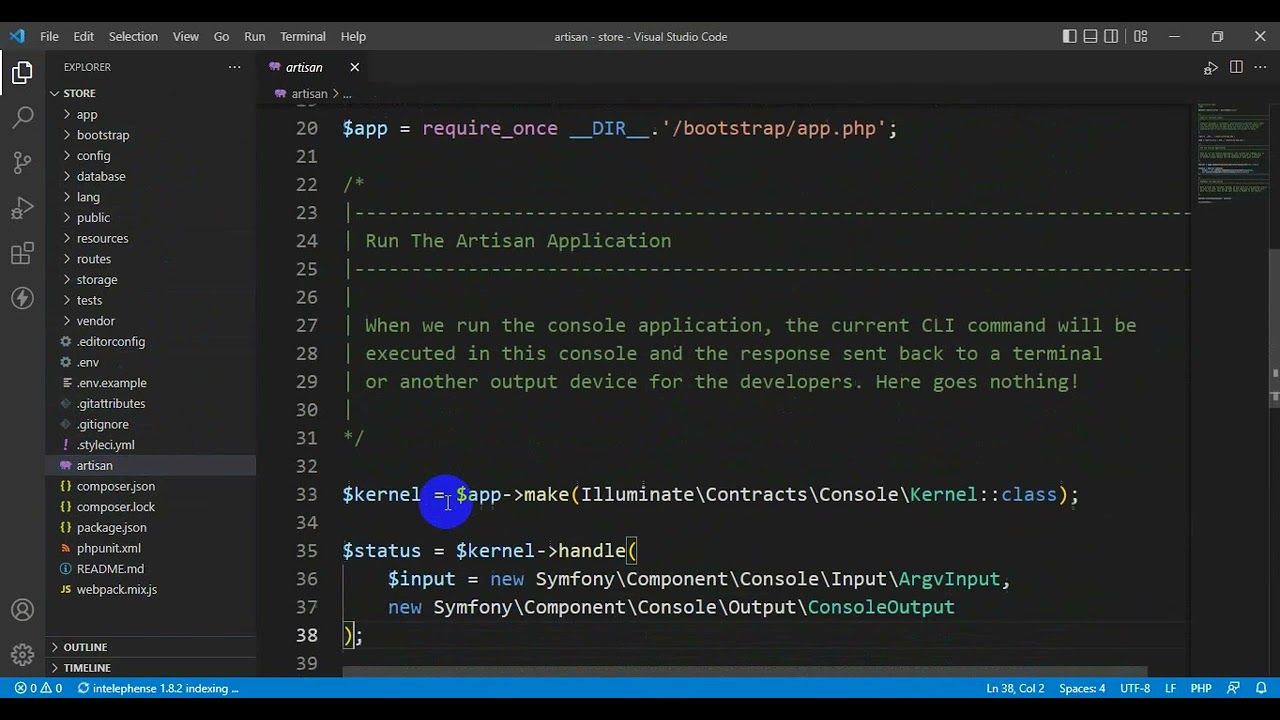Open the Terminal menu
Image resolution: width=1280 pixels, height=720 pixels.
tap(302, 36)
